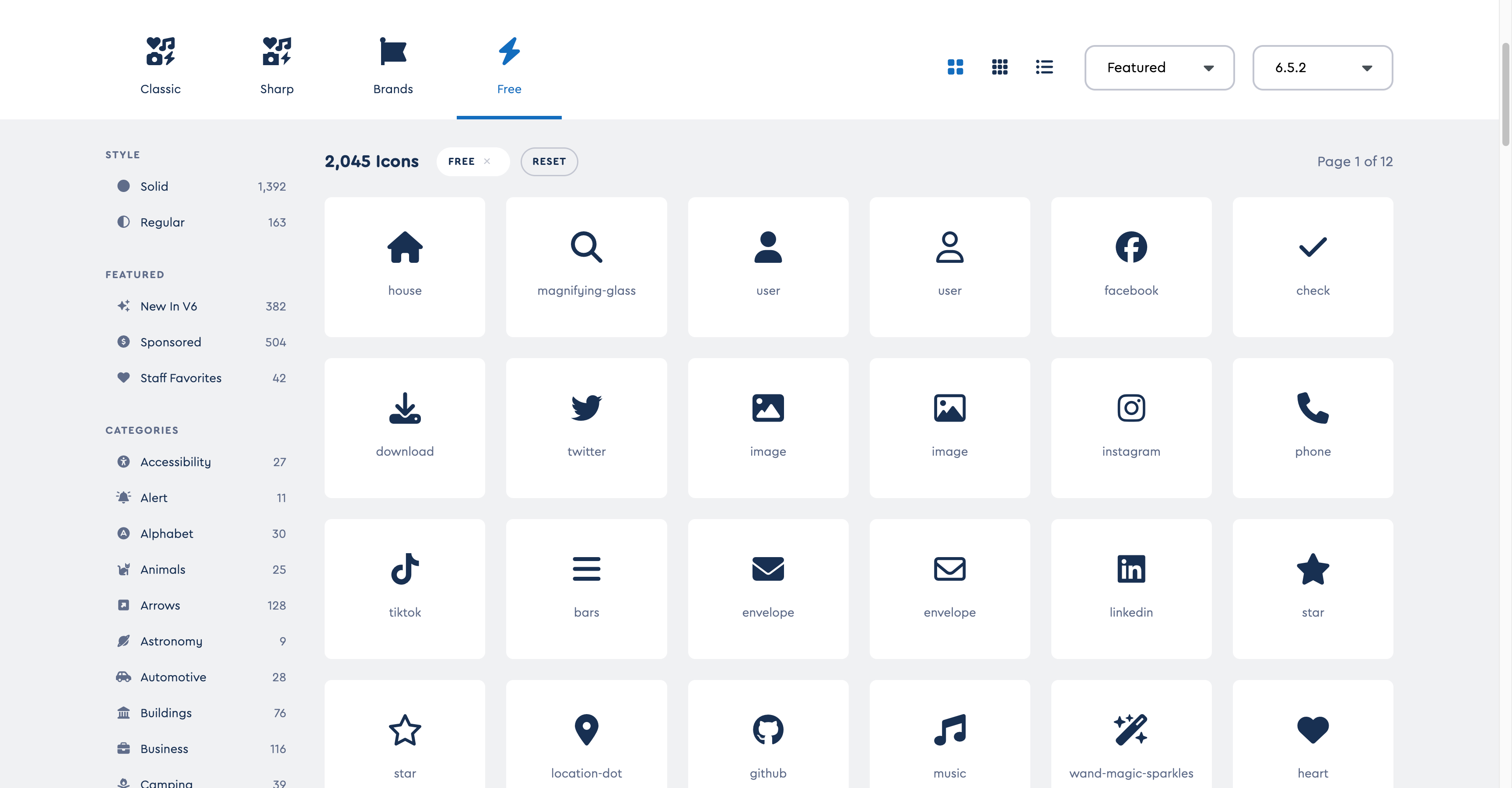Switch to list view layout
Viewport: 1512px width, 788px height.
pyautogui.click(x=1044, y=67)
